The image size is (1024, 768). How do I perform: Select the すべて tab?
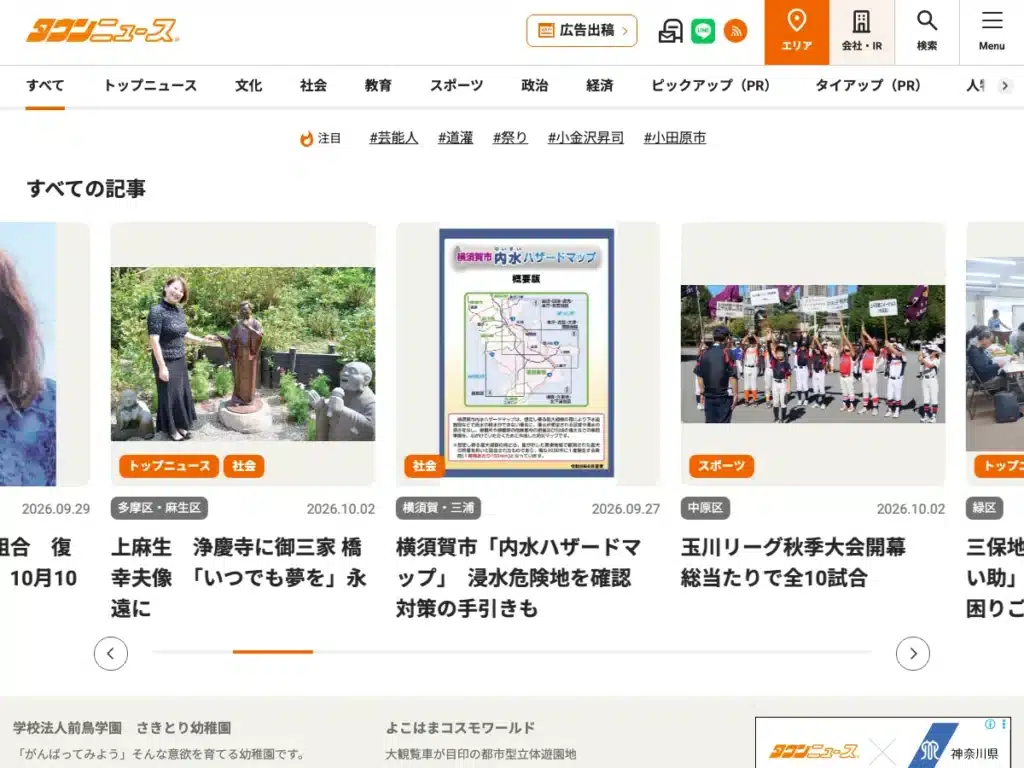click(45, 86)
